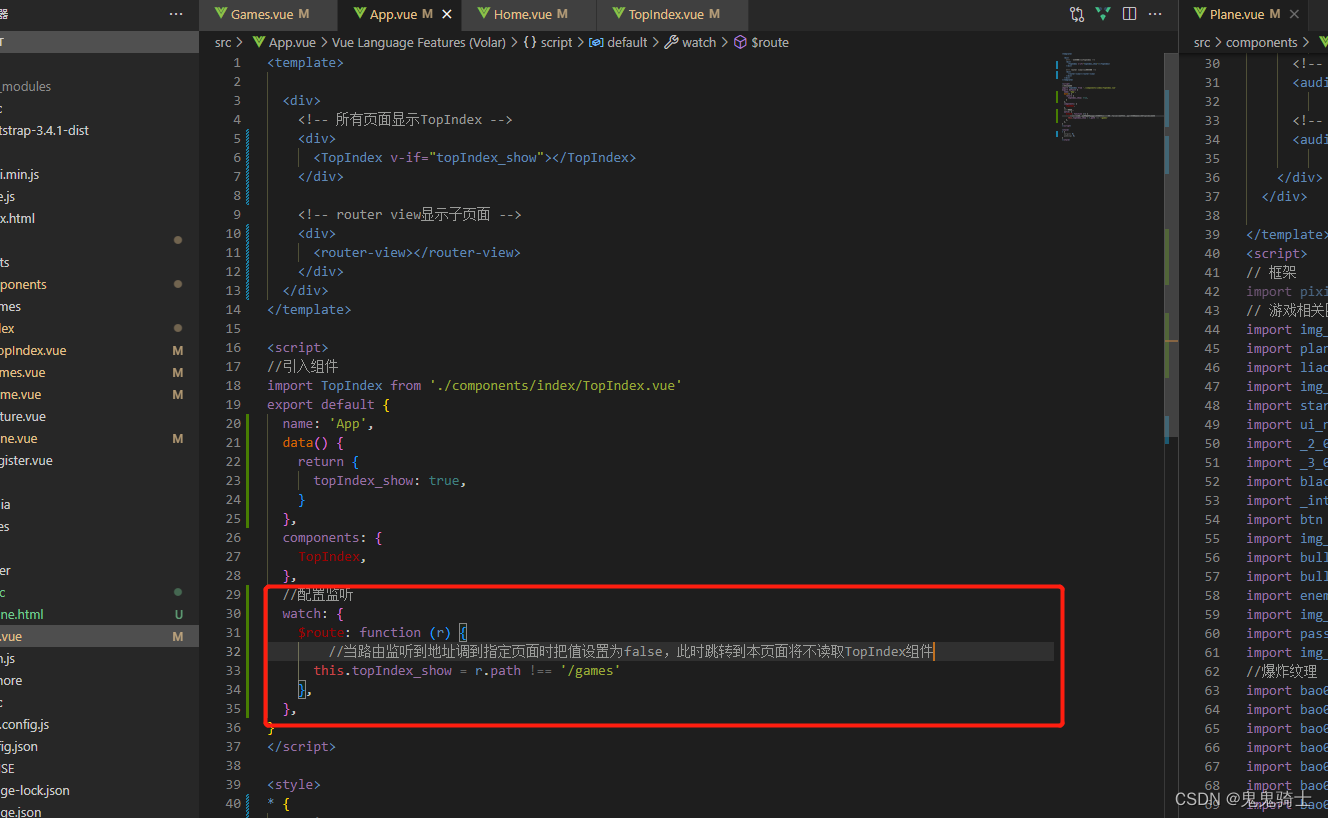Click the components breadcrumb in right editor
1328x818 pixels.
(1261, 42)
